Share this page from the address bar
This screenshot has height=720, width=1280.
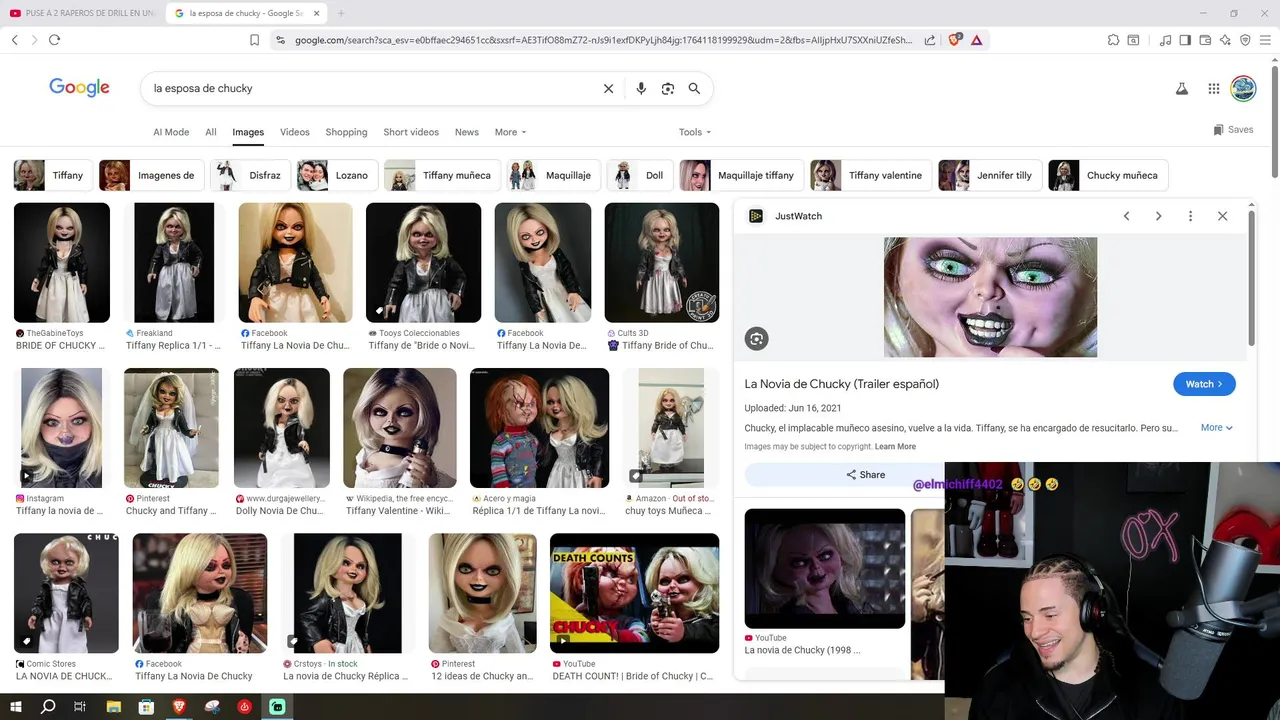click(x=930, y=40)
